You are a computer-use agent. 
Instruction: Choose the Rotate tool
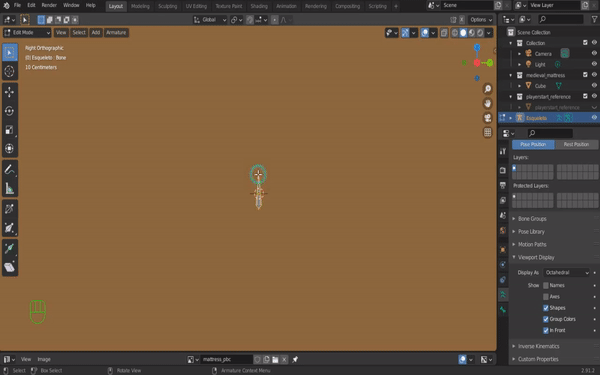coord(10,111)
